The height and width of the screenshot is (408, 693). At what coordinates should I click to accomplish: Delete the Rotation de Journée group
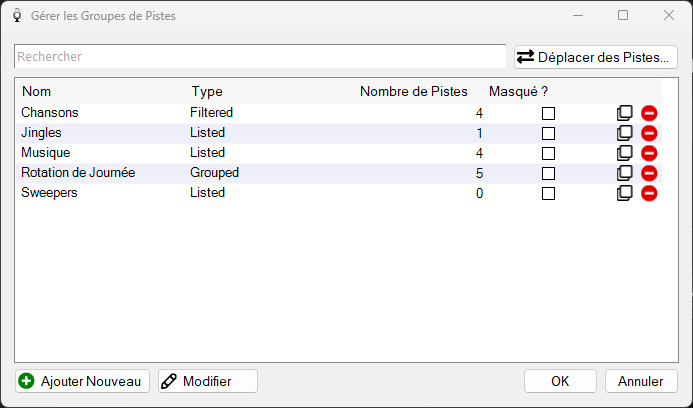click(649, 173)
